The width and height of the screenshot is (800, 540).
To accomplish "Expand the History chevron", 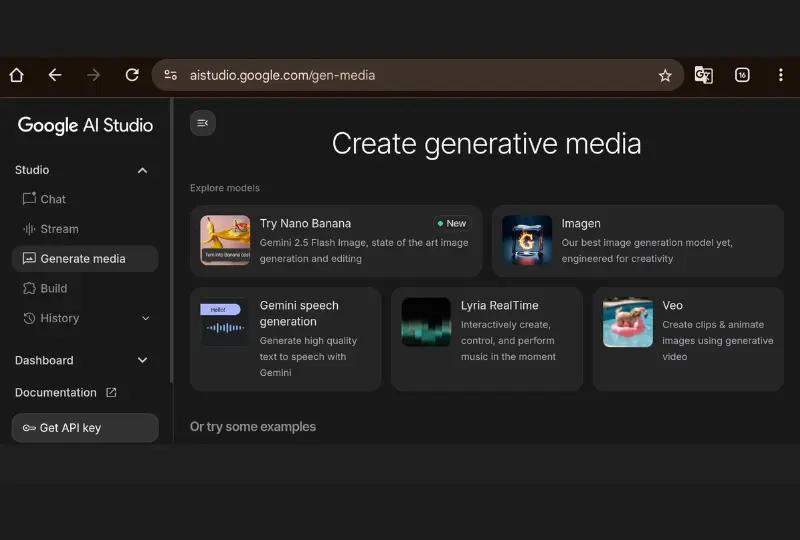I will click(x=146, y=318).
